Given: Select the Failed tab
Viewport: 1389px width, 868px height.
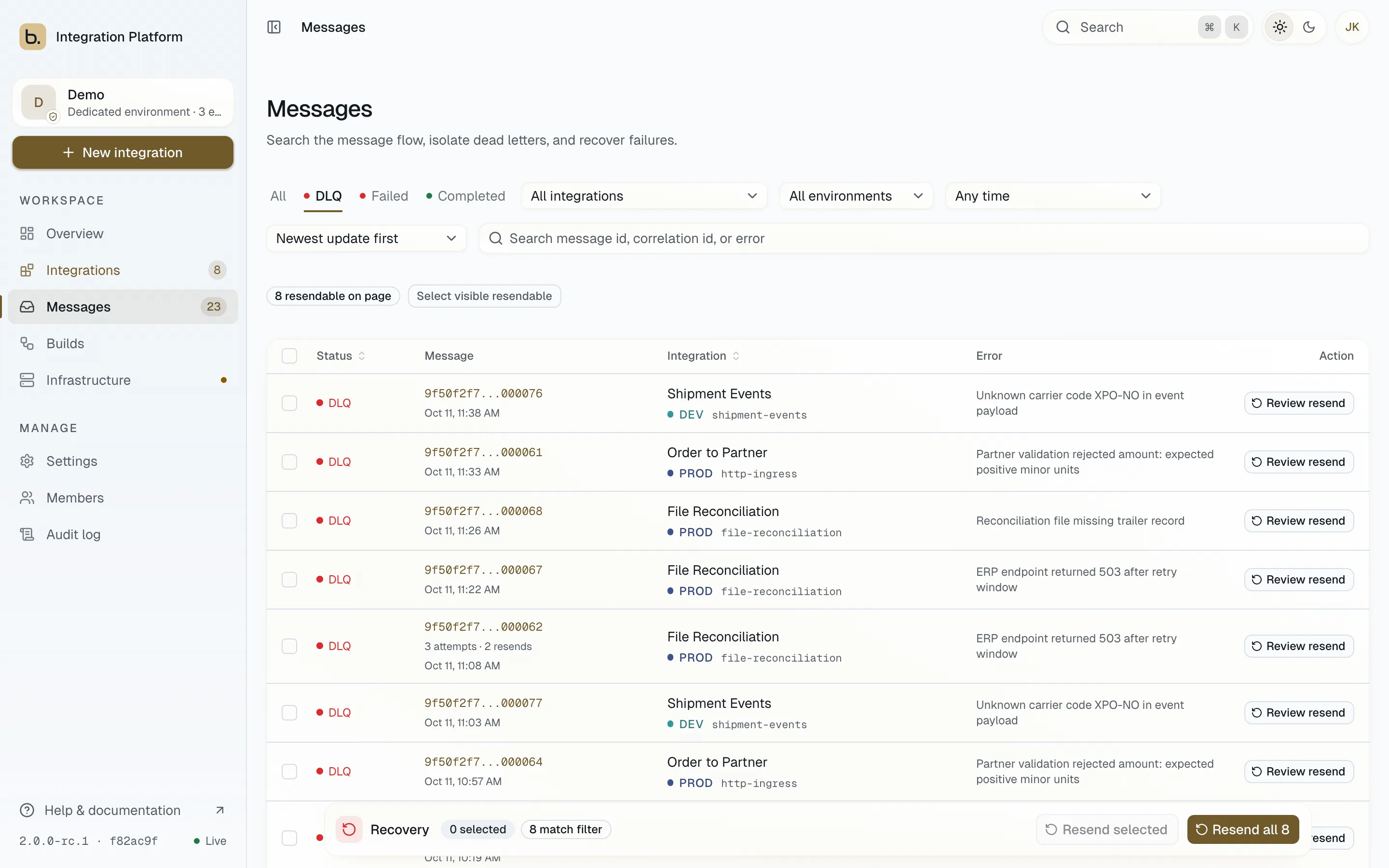Looking at the screenshot, I should [x=384, y=196].
